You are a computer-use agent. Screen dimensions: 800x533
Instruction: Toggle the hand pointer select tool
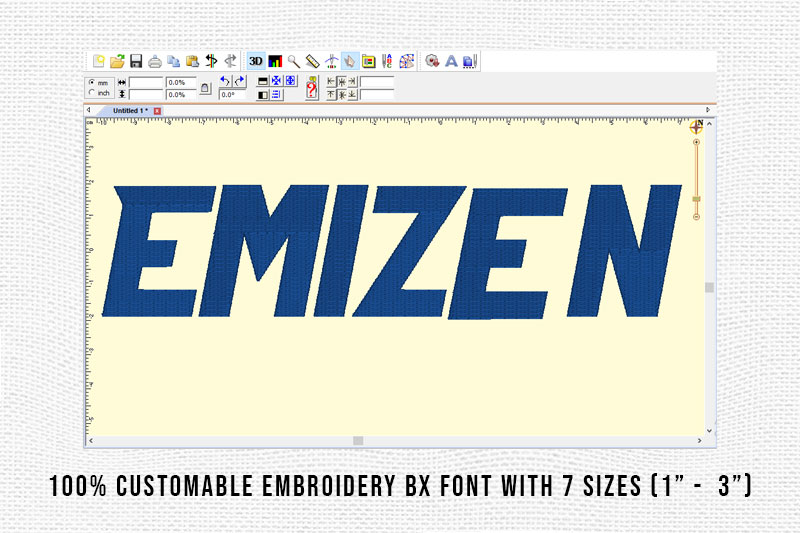(350, 62)
